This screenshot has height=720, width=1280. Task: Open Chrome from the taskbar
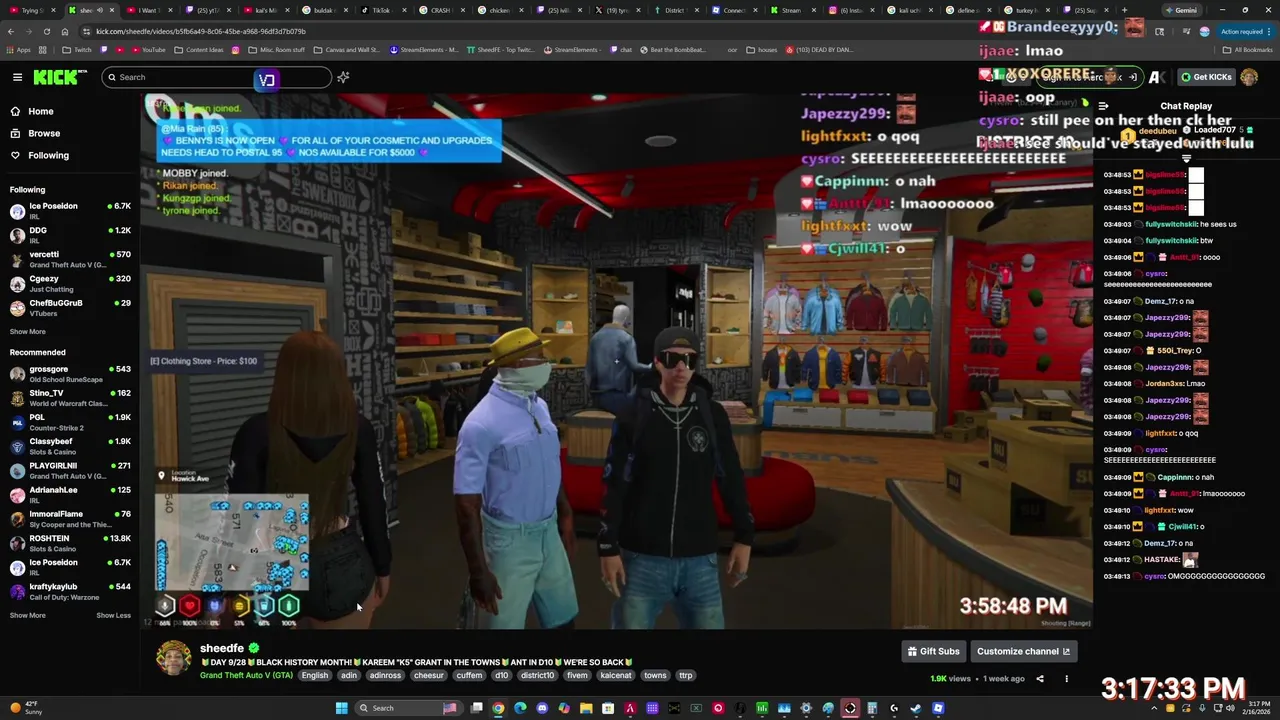tap(498, 708)
